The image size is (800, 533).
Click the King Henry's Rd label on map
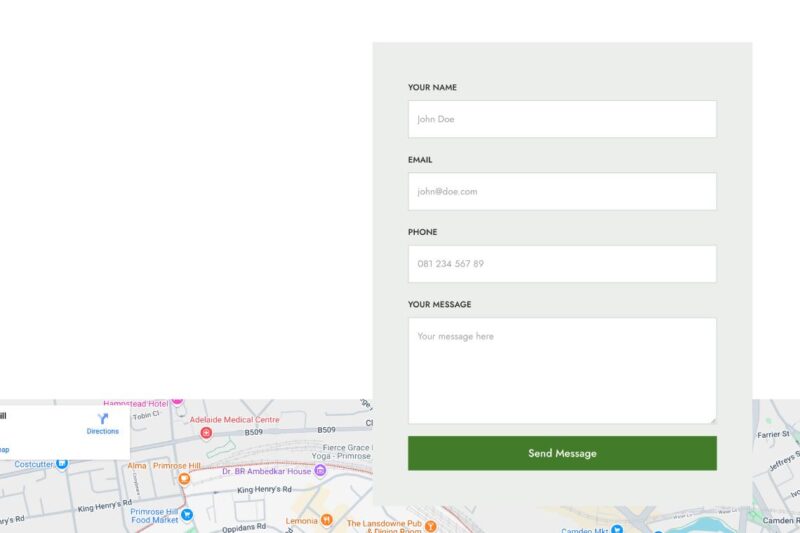[267, 490]
